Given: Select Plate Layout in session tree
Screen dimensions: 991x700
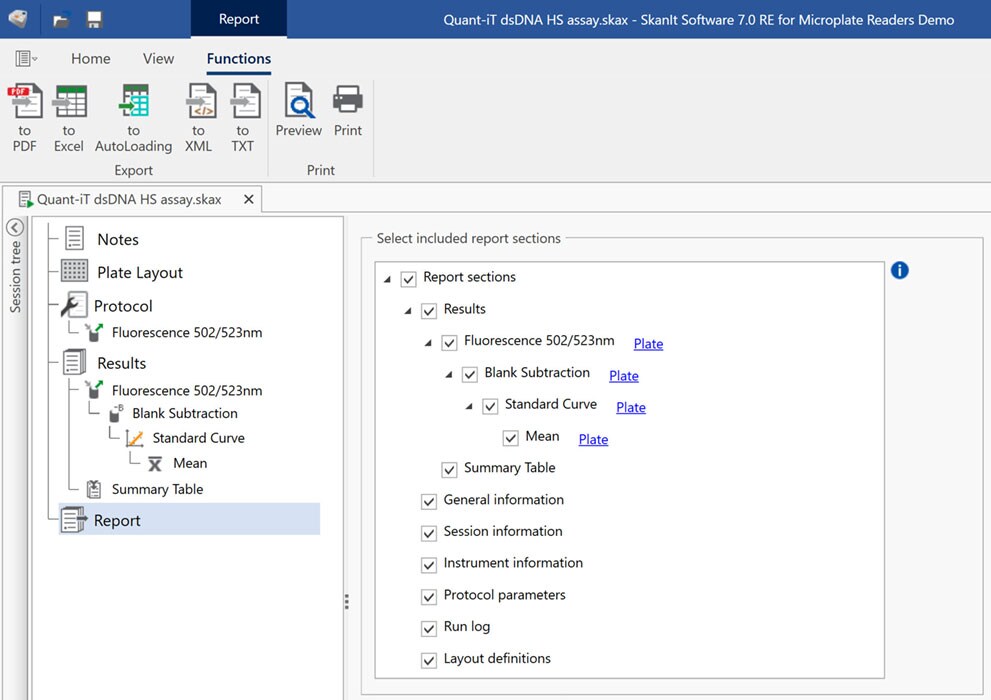Looking at the screenshot, I should pyautogui.click(x=139, y=273).
